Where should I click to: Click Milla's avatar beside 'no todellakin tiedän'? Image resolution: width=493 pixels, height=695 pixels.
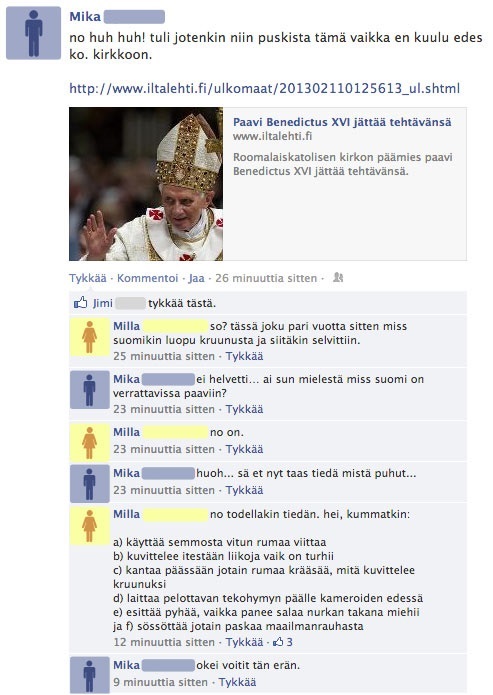click(90, 526)
